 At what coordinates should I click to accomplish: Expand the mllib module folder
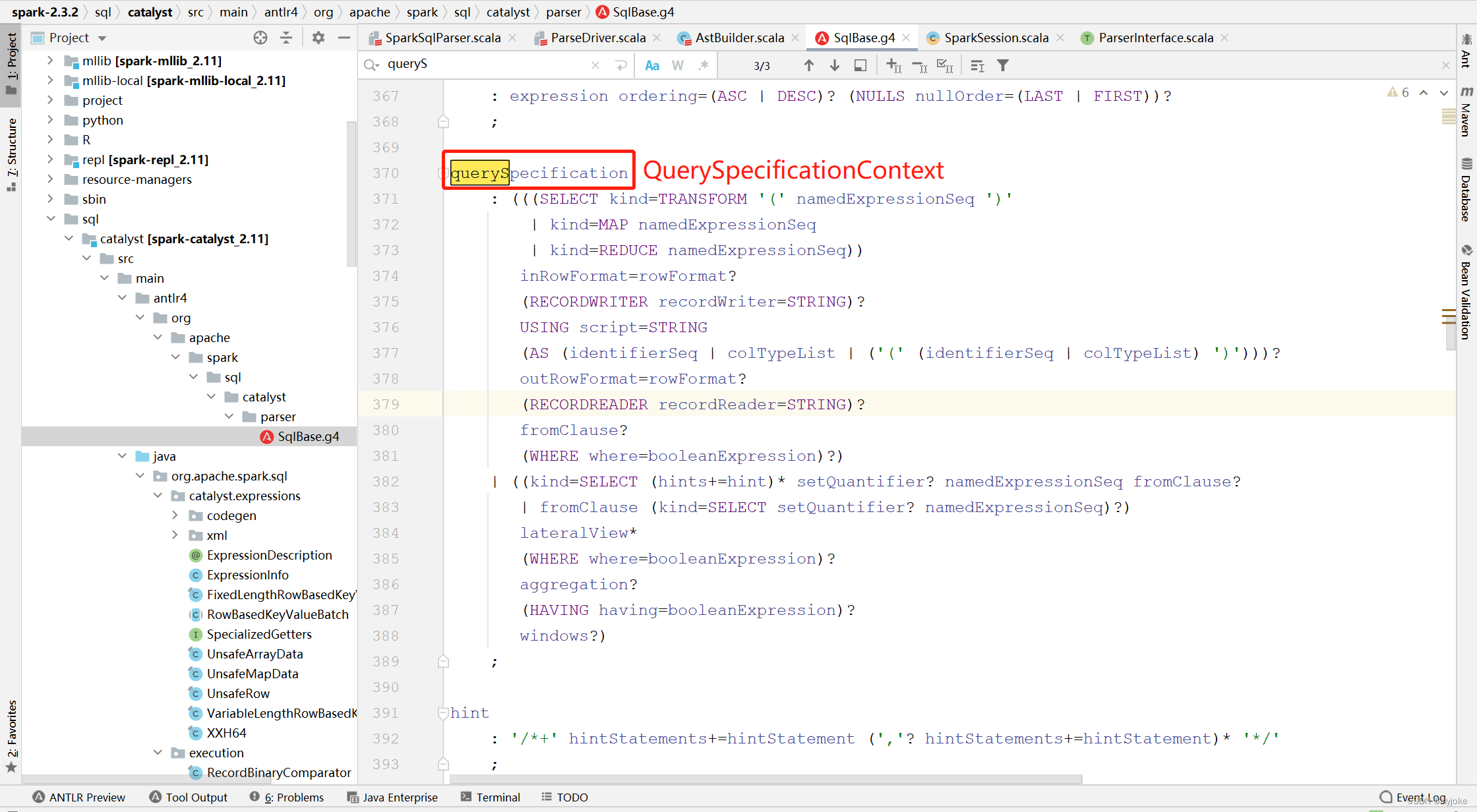click(50, 61)
